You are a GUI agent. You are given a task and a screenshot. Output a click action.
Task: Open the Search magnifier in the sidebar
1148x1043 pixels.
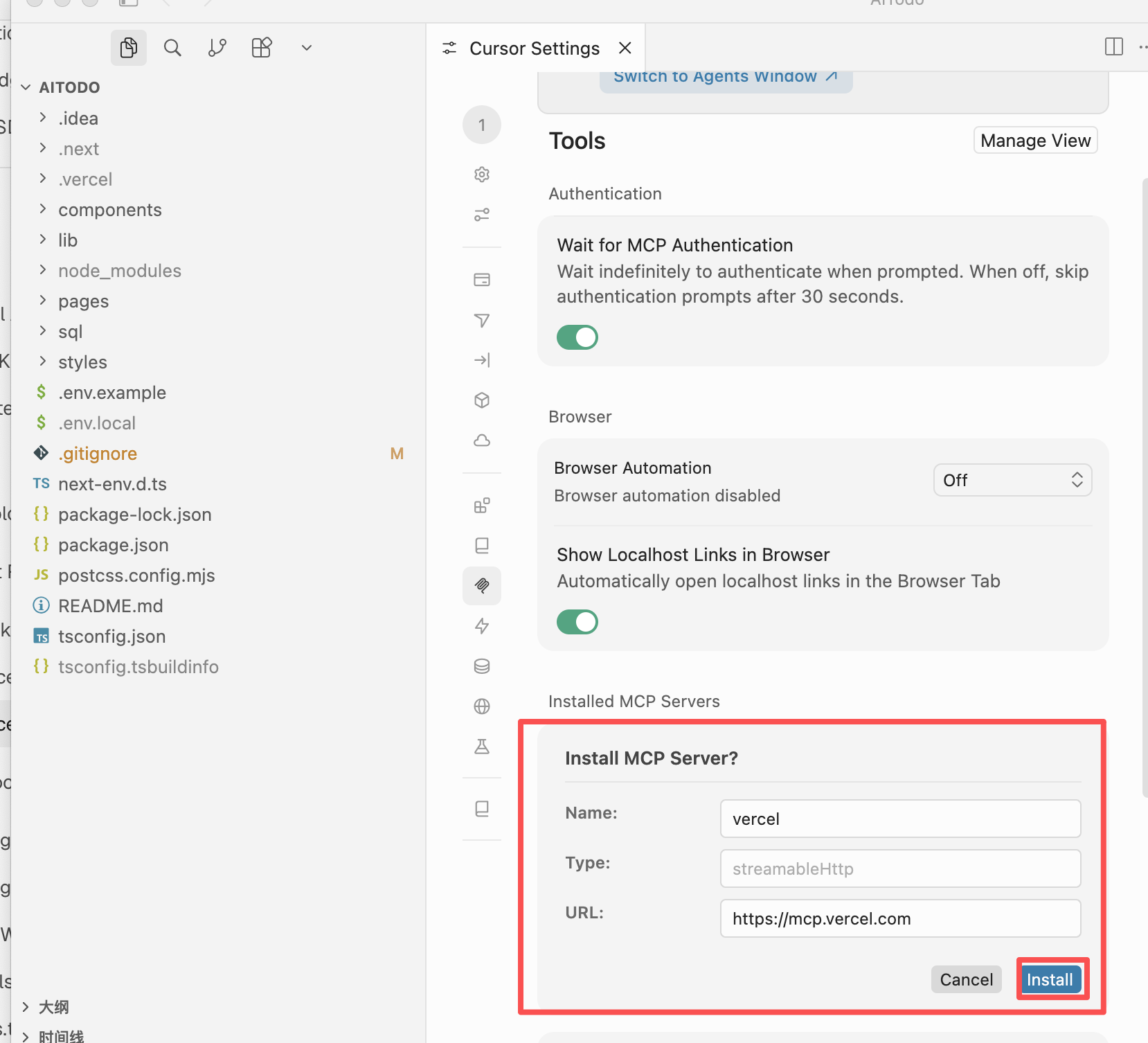(x=172, y=48)
